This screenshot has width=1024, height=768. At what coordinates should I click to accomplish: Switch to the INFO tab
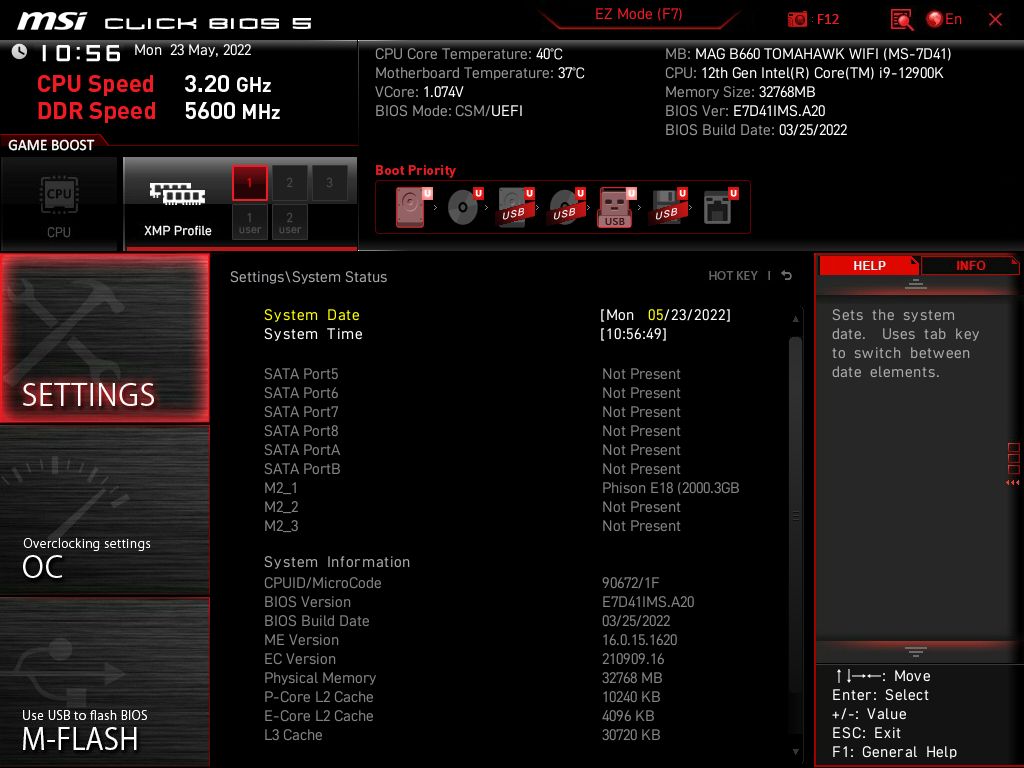click(970, 266)
